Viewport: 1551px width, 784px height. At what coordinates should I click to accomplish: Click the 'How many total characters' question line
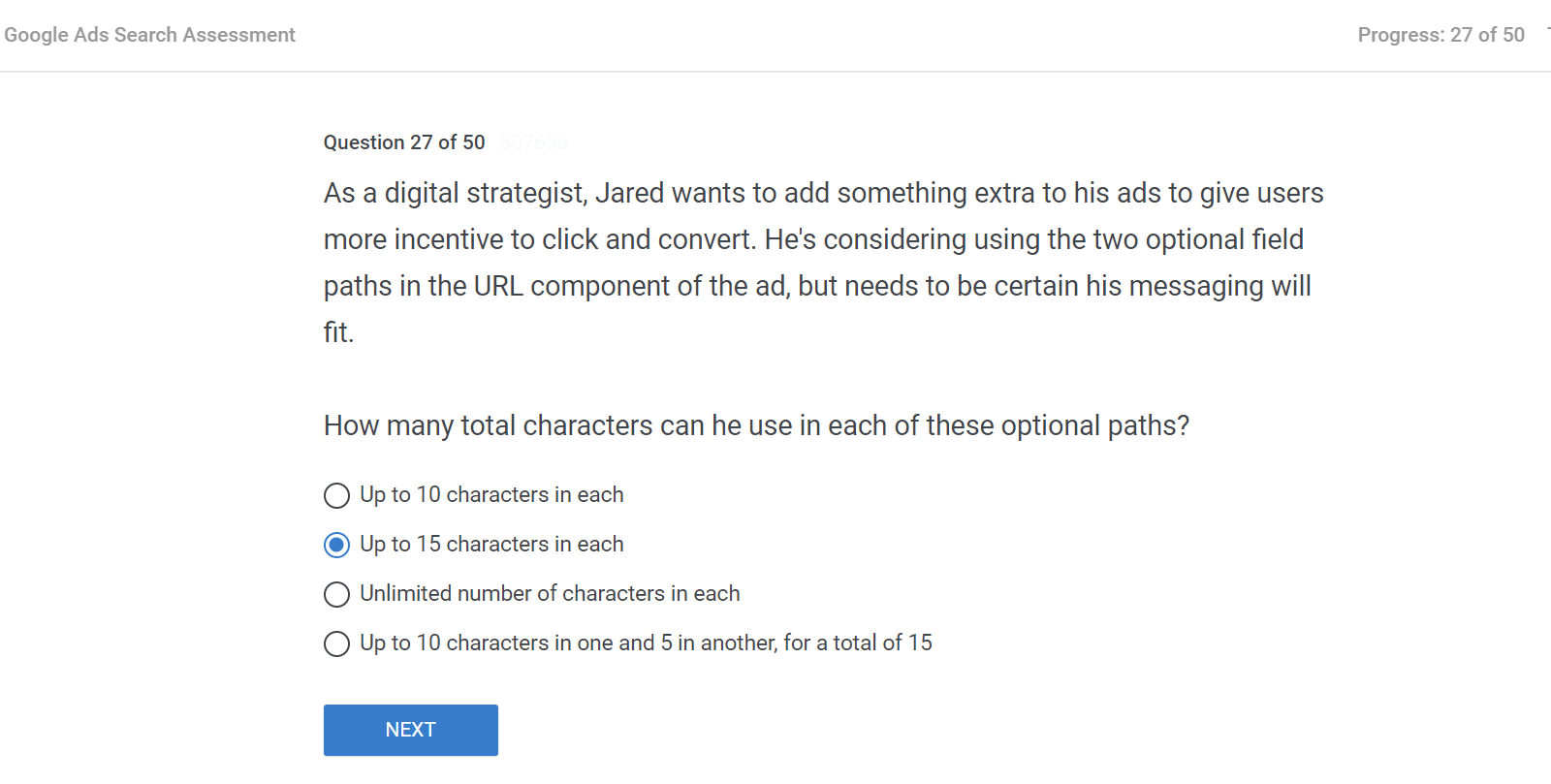click(x=756, y=425)
